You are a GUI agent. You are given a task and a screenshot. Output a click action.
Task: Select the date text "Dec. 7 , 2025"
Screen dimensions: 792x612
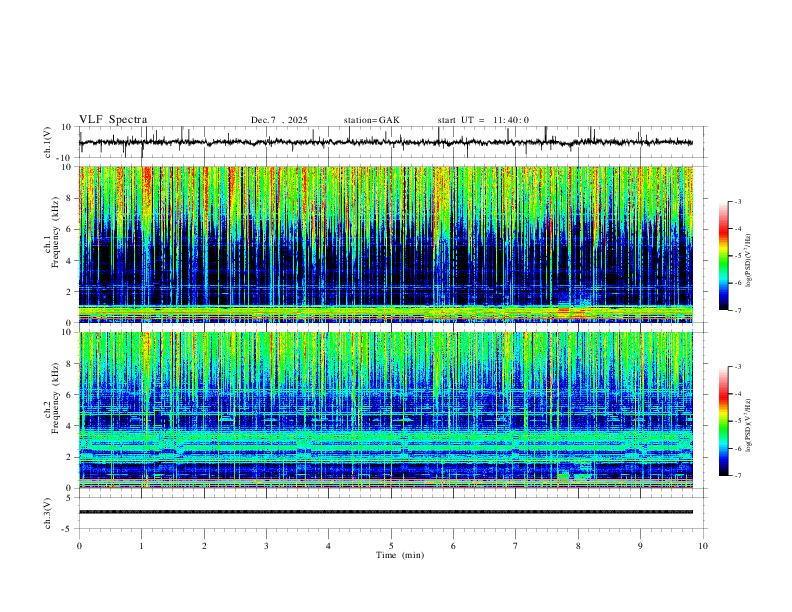click(x=279, y=120)
